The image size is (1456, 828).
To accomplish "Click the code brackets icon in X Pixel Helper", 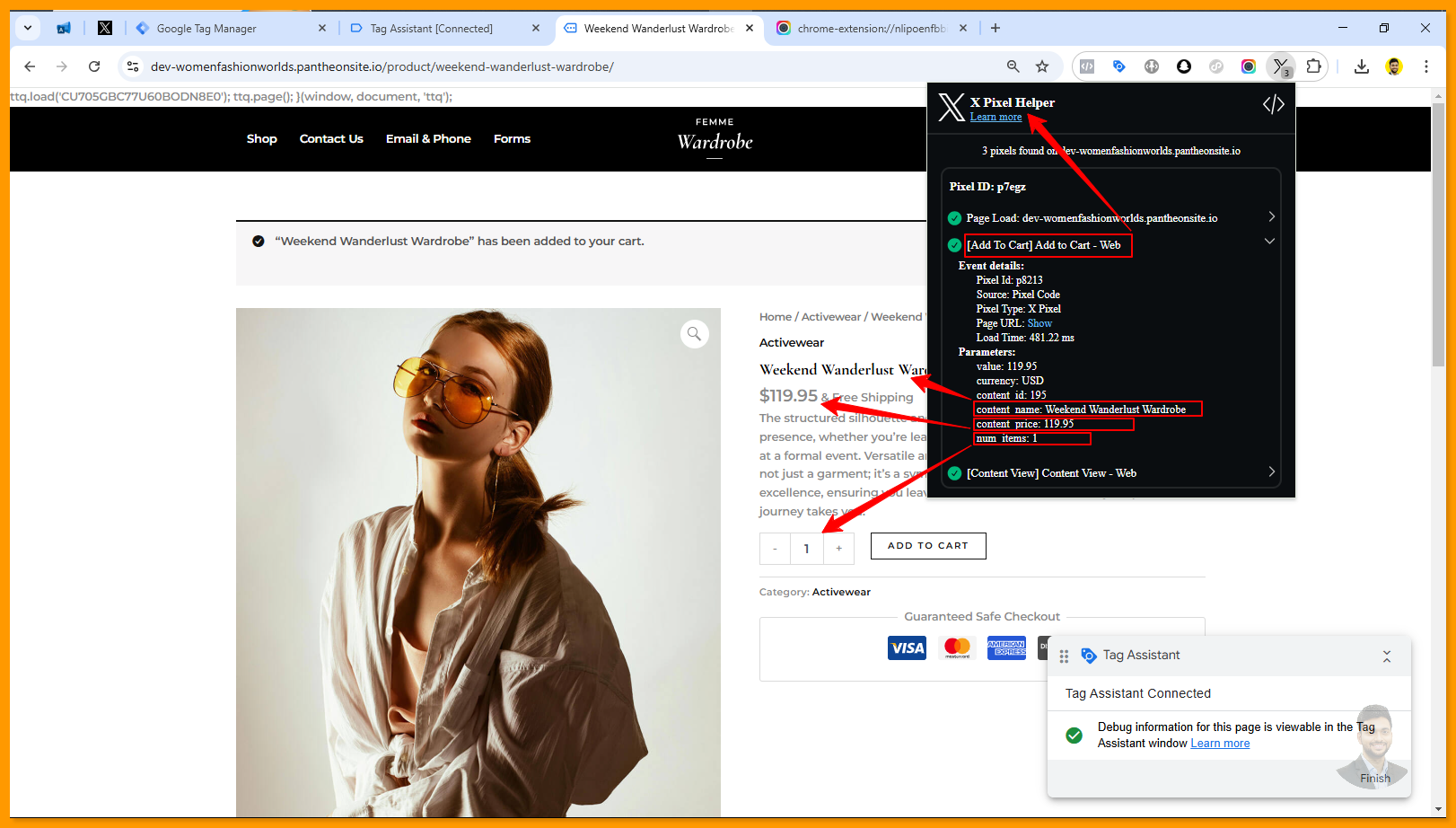I will pyautogui.click(x=1273, y=105).
